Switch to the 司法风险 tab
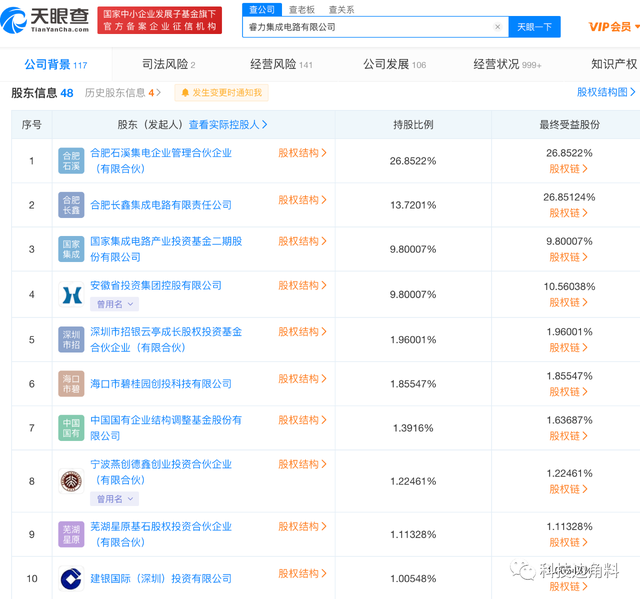 [169, 64]
